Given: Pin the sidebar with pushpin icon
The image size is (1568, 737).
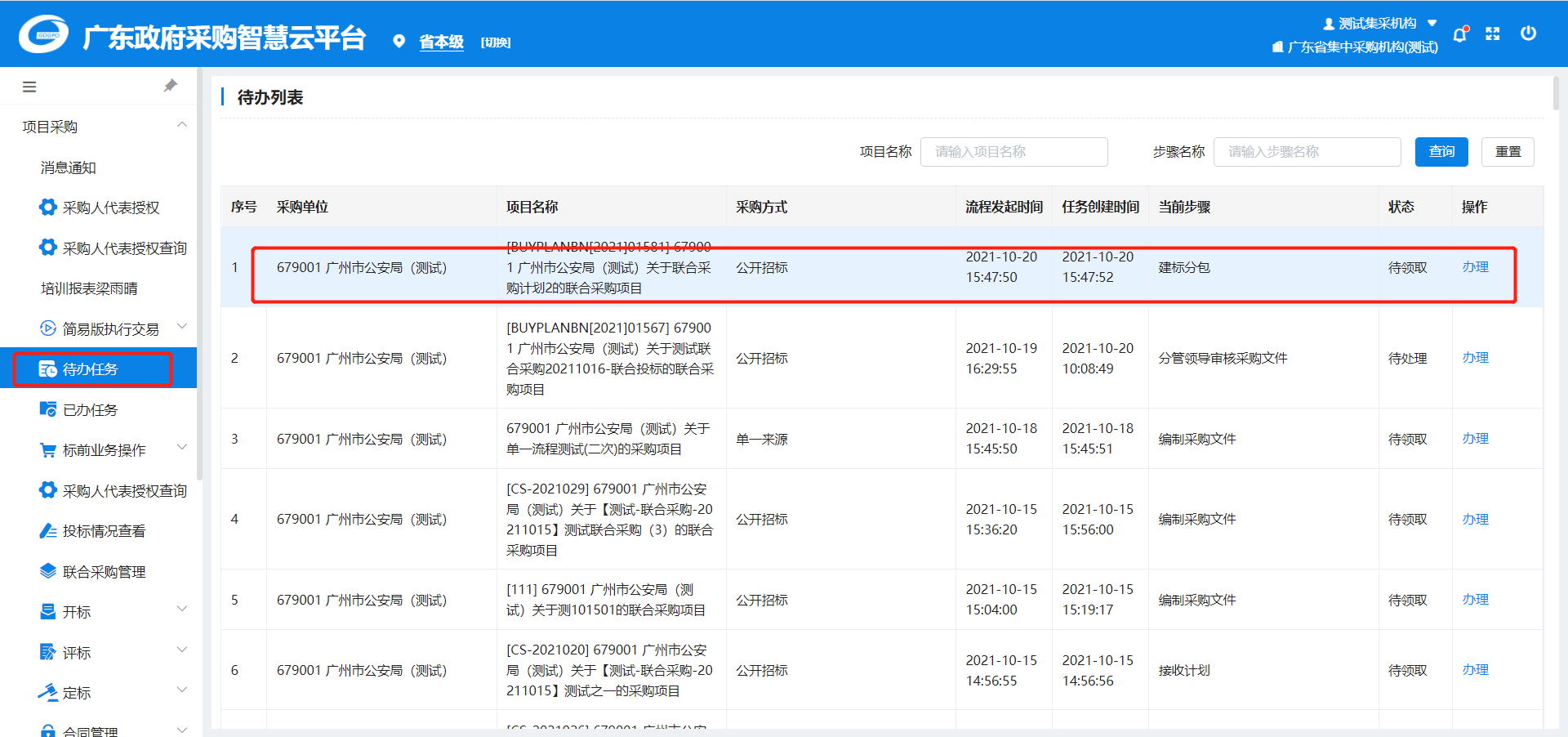Looking at the screenshot, I should (171, 86).
